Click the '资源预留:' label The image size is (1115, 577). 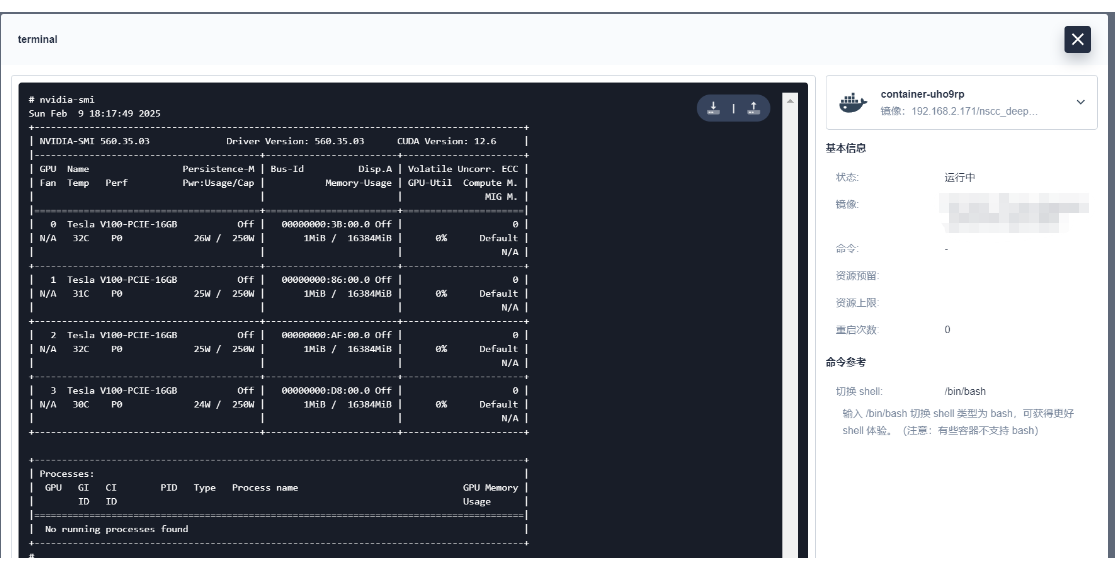[x=857, y=275]
